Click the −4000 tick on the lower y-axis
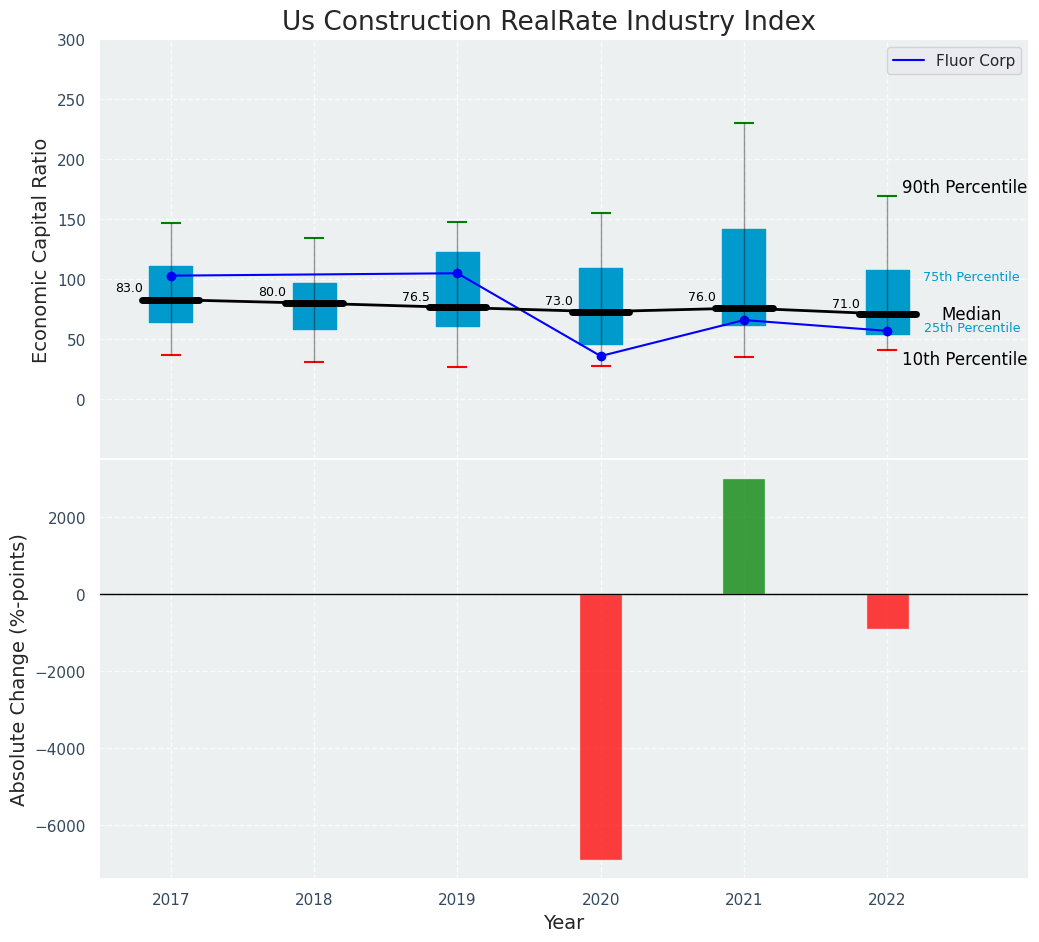Image resolution: width=1039 pixels, height=942 pixels. [x=61, y=749]
